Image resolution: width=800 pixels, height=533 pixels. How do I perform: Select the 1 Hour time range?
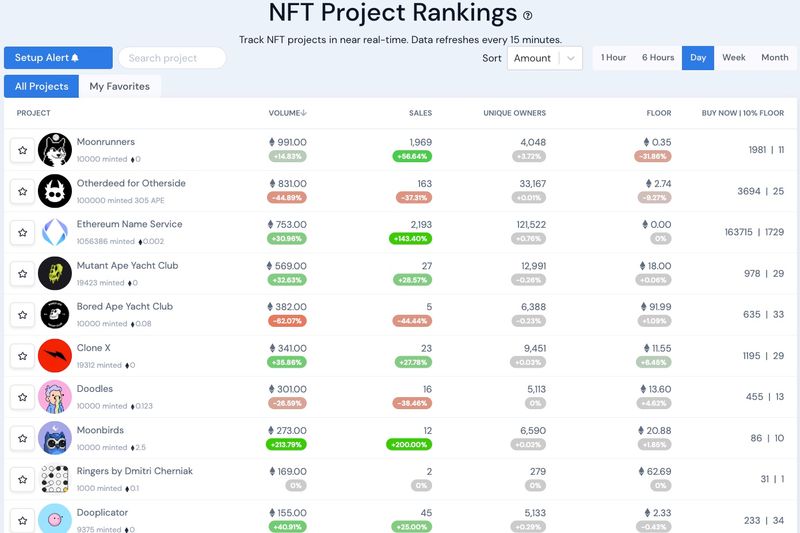613,58
